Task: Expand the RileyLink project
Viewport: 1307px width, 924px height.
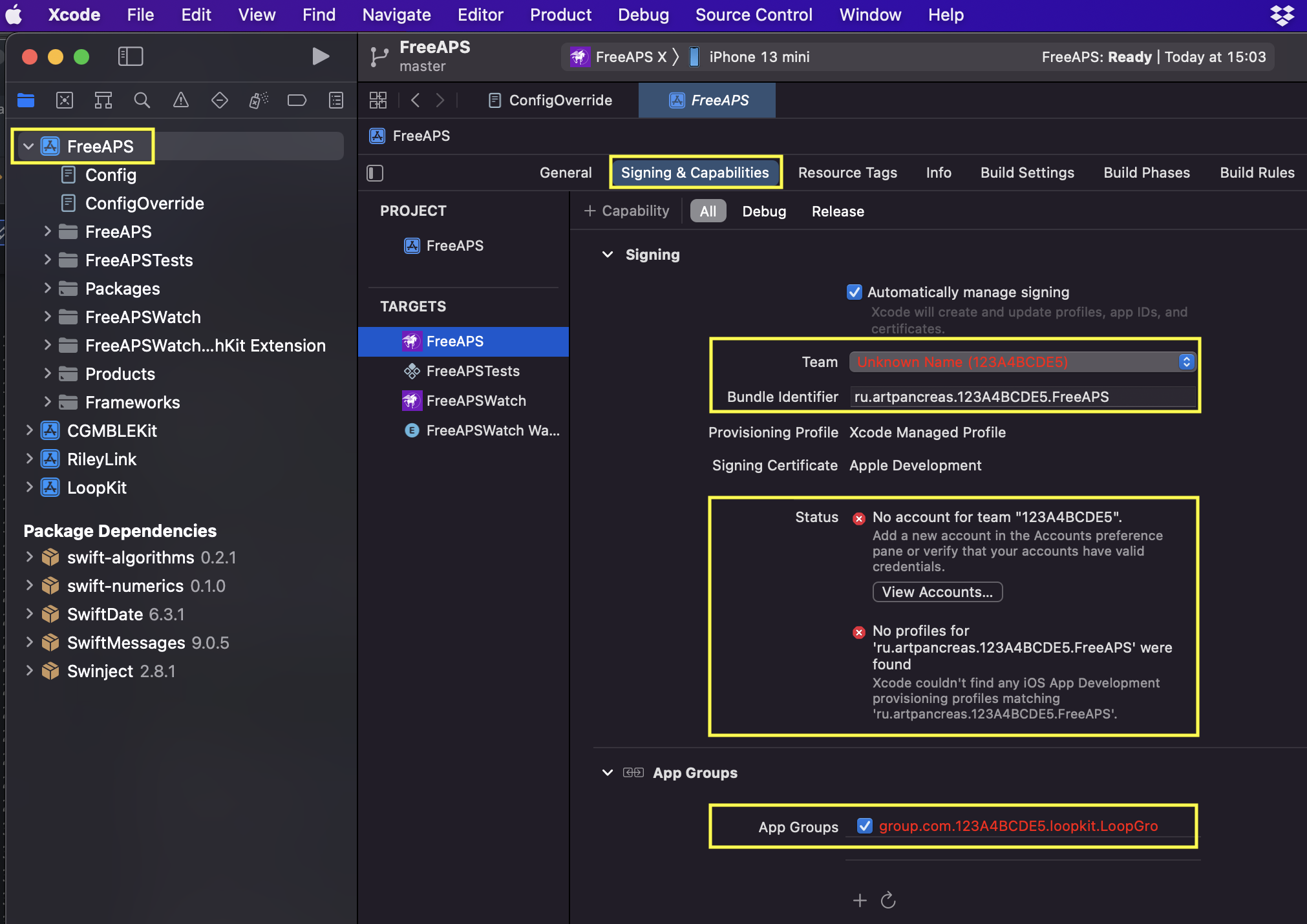Action: (29, 459)
